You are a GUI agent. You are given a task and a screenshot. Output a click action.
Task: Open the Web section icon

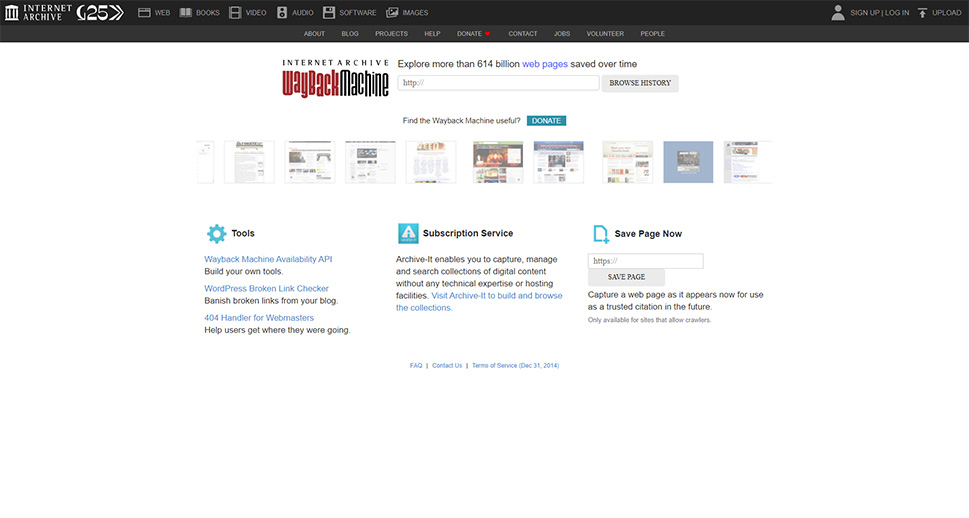click(x=144, y=12)
